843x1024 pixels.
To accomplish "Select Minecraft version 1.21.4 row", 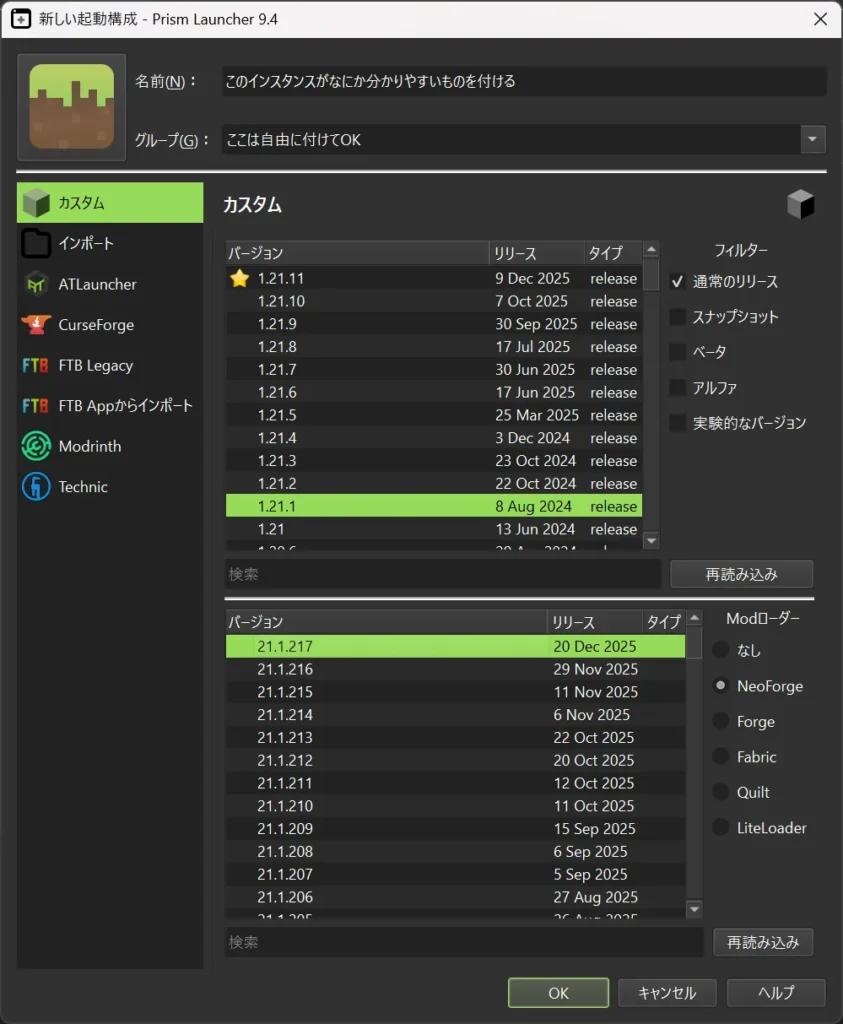I will click(433, 438).
